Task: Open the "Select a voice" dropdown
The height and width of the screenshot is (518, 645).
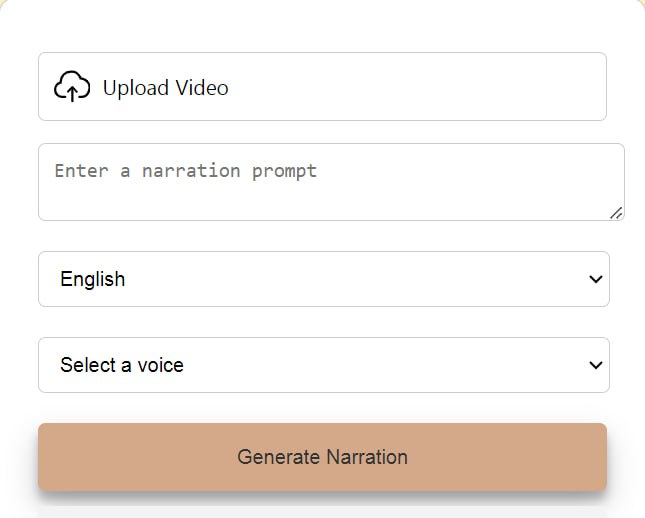Action: [x=323, y=365]
